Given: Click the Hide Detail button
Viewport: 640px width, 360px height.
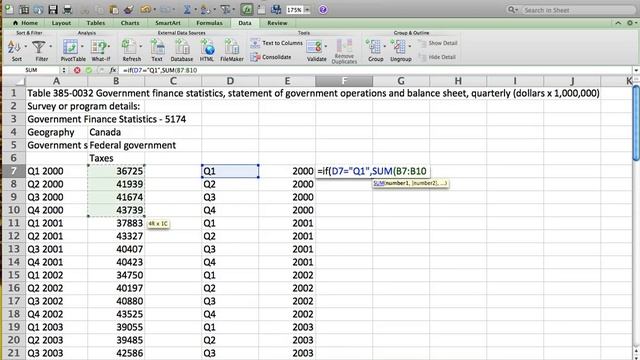Looking at the screenshot, I should click(x=436, y=57).
